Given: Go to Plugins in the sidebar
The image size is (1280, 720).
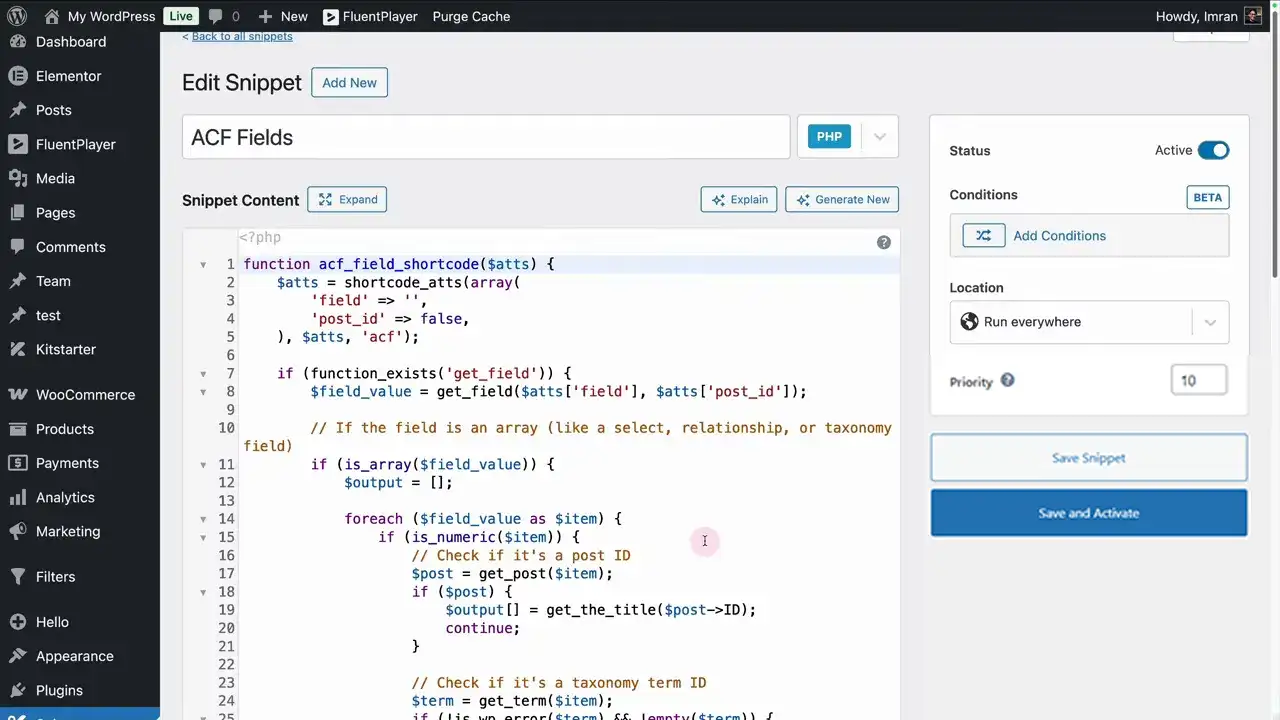Looking at the screenshot, I should (59, 690).
